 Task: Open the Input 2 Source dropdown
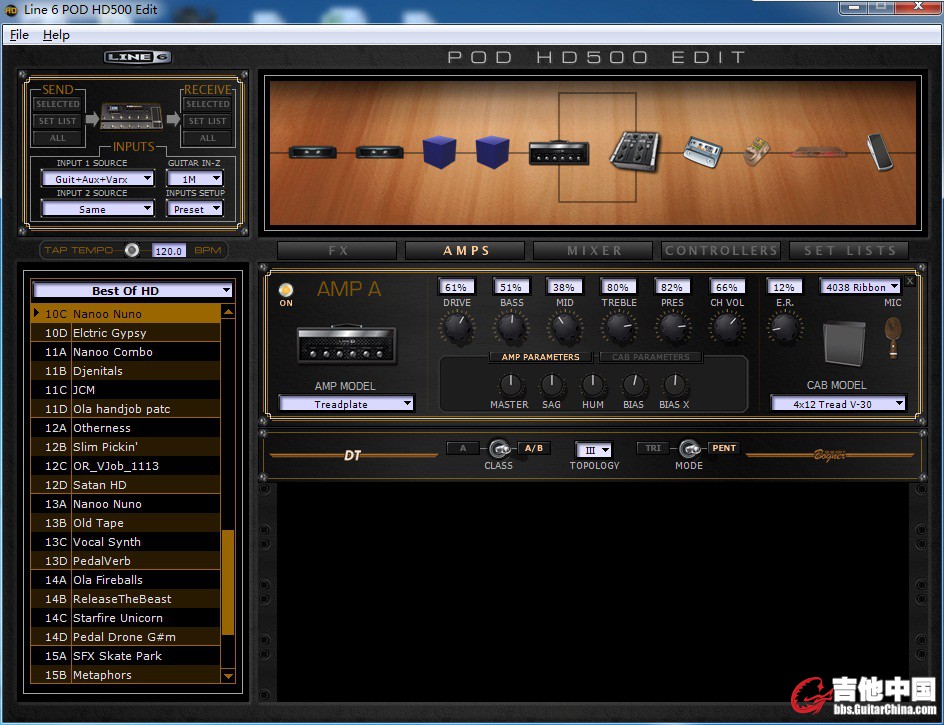tap(98, 209)
